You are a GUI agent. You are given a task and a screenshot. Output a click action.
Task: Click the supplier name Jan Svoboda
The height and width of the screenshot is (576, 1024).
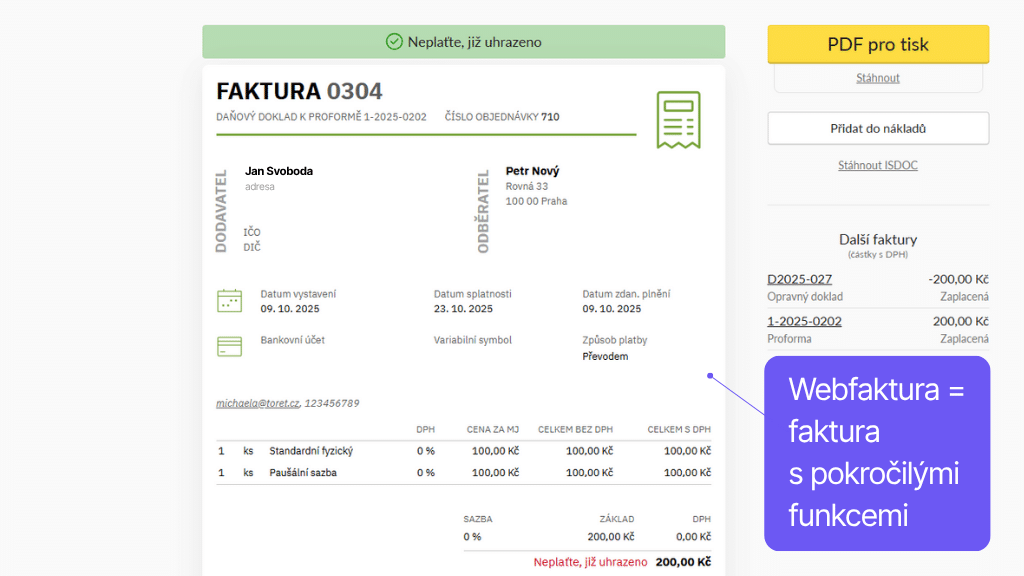(279, 171)
